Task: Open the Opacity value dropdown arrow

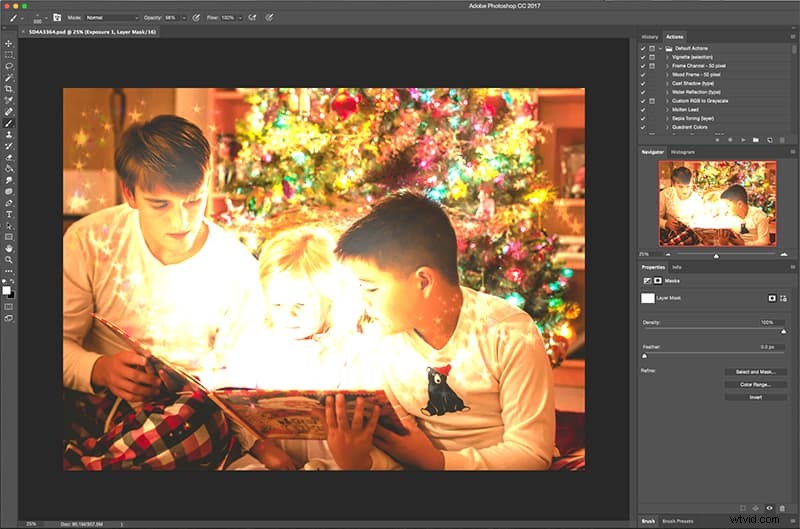Action: coord(184,17)
